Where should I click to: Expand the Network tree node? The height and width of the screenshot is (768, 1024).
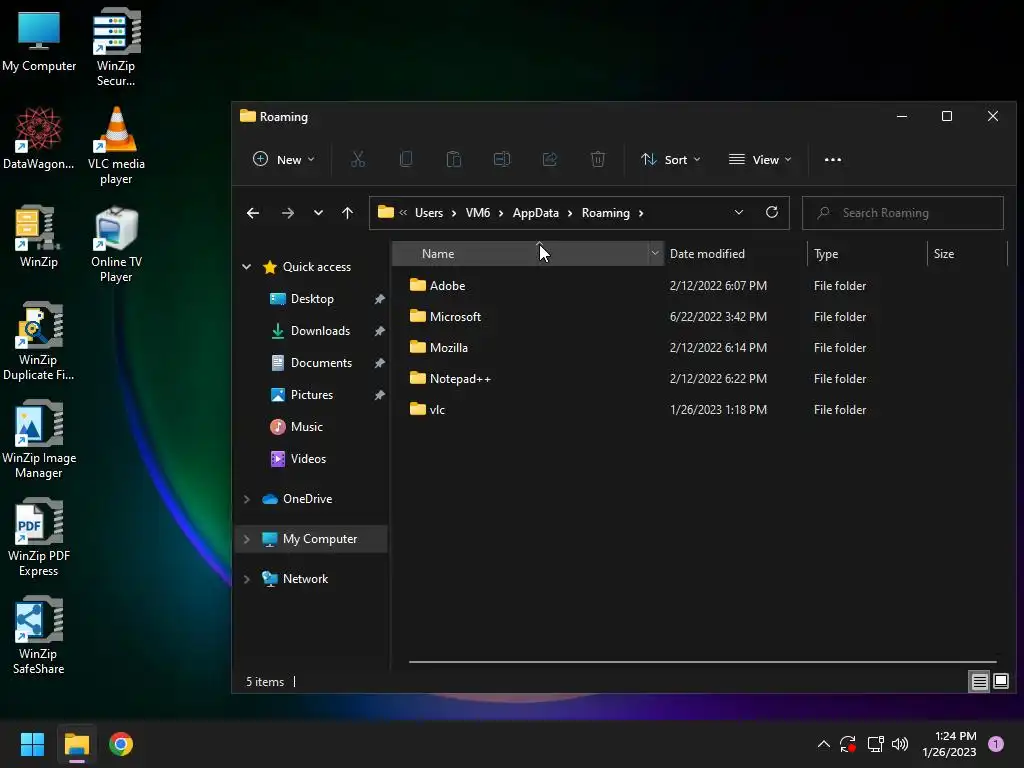[x=247, y=579]
